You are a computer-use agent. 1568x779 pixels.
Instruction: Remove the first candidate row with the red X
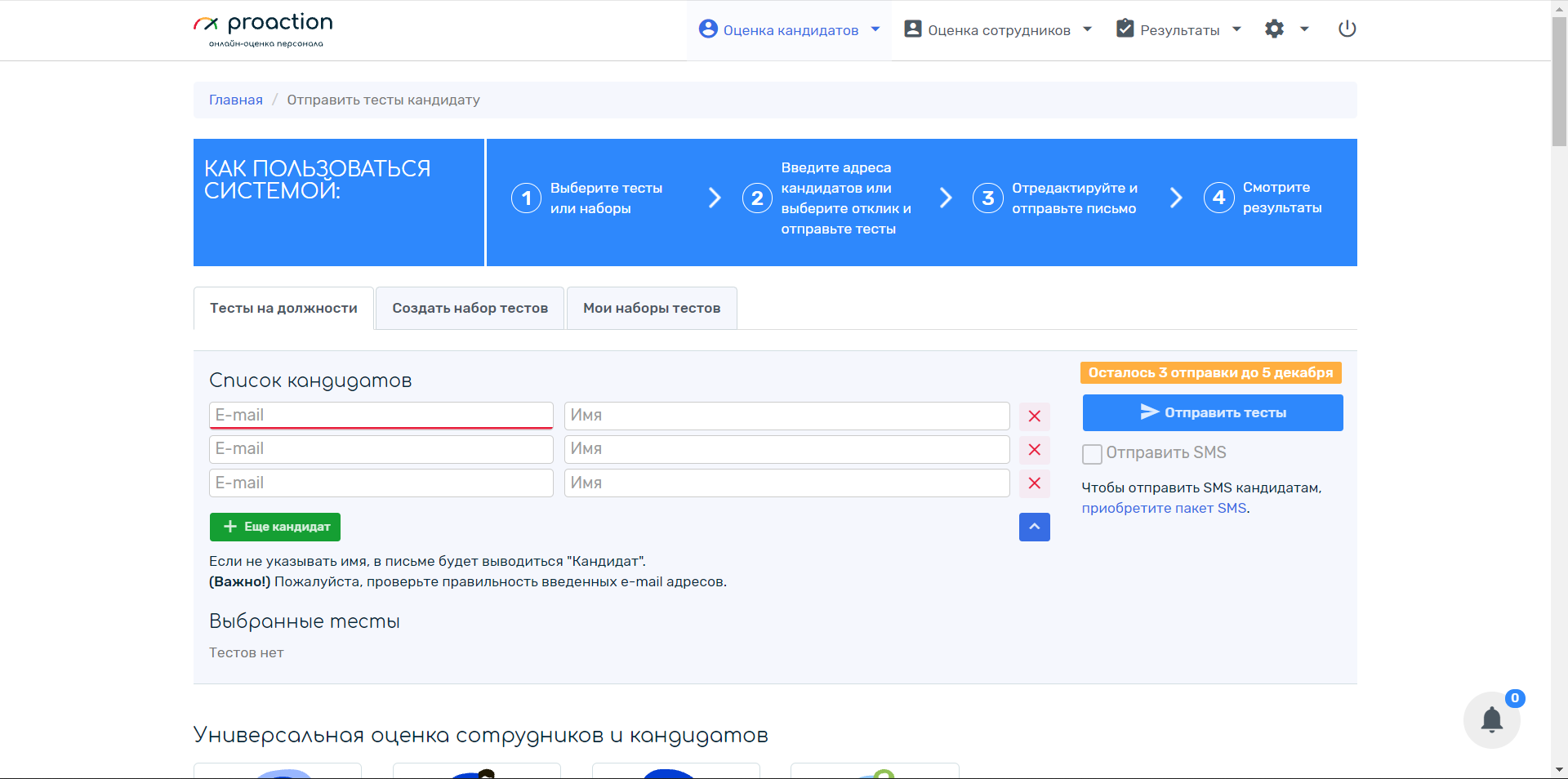pyautogui.click(x=1035, y=416)
